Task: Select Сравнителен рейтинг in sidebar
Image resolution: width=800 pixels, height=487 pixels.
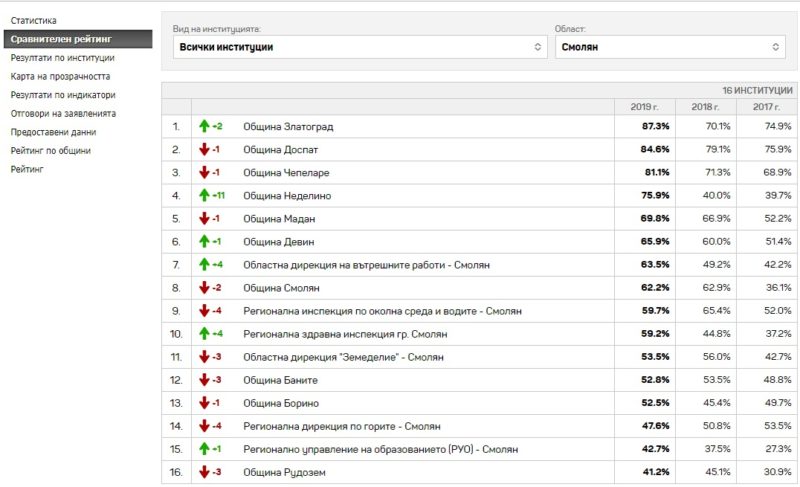Action: 78,39
